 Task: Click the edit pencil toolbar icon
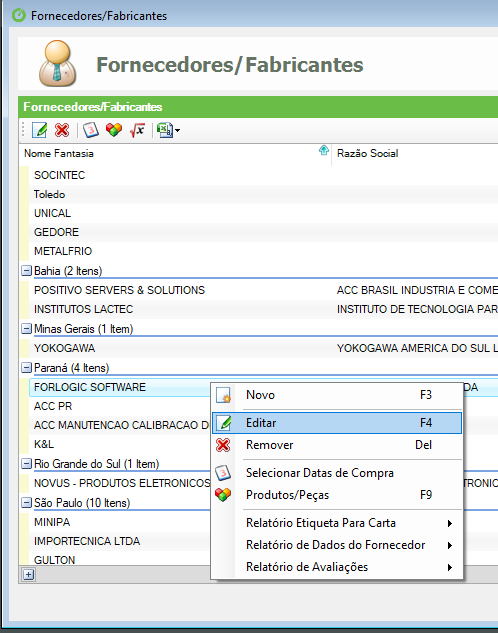40,130
